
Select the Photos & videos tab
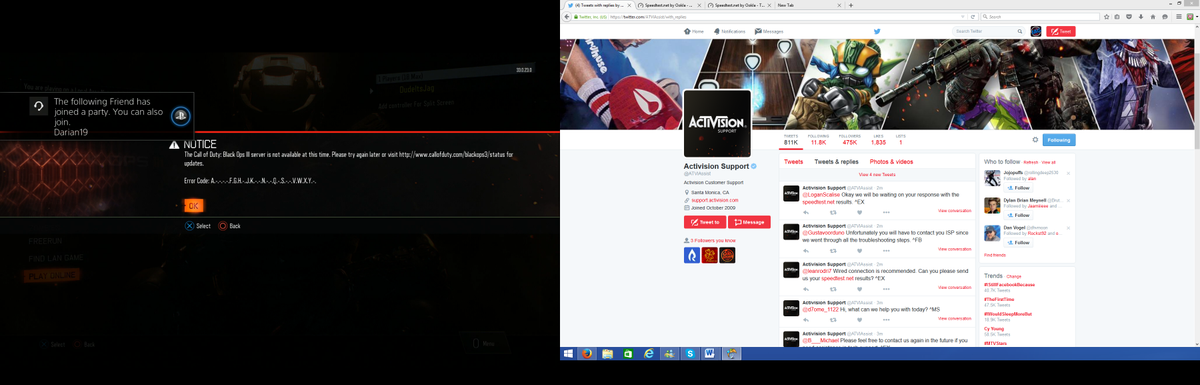891,161
